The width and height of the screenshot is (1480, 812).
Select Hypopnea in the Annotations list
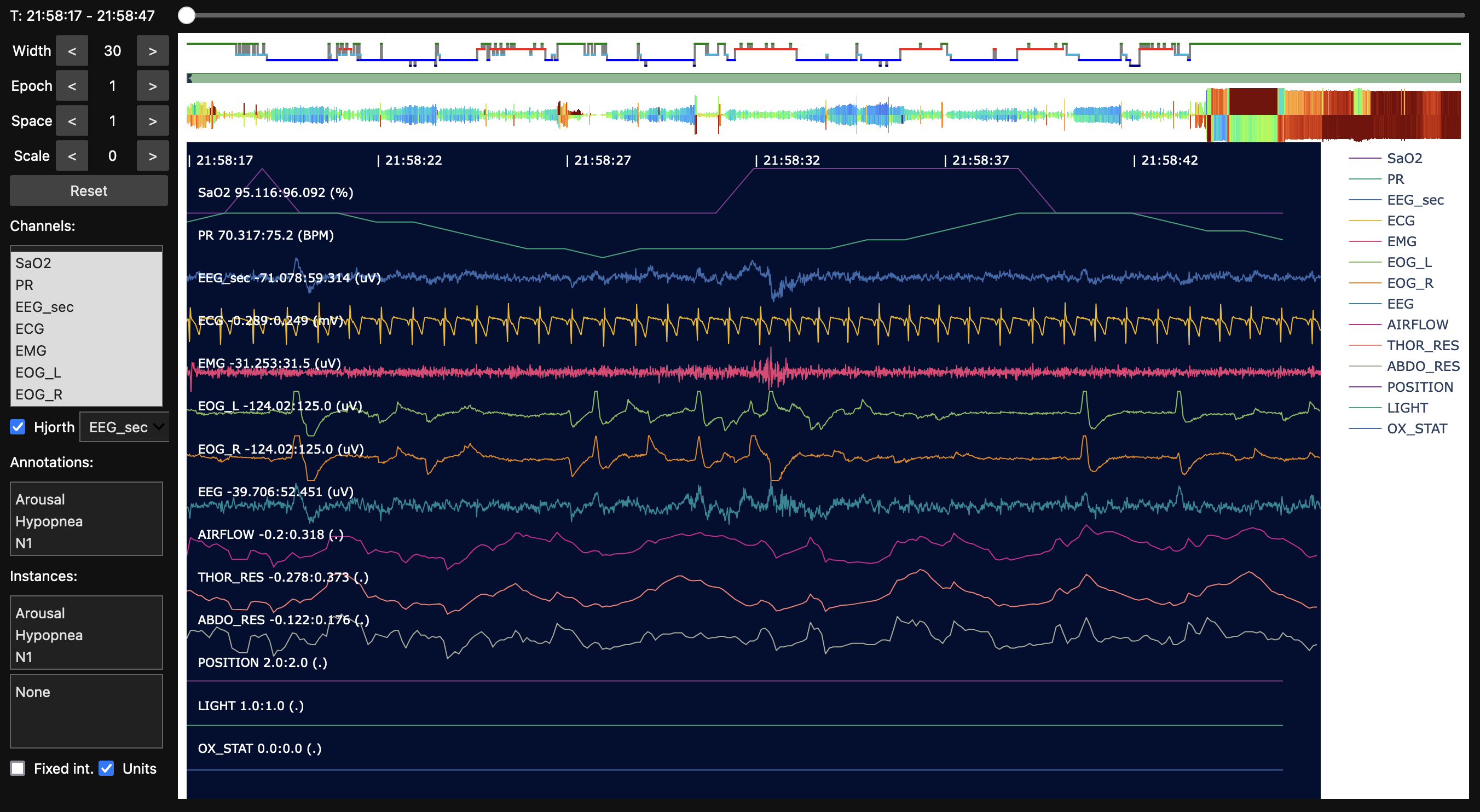(x=49, y=521)
